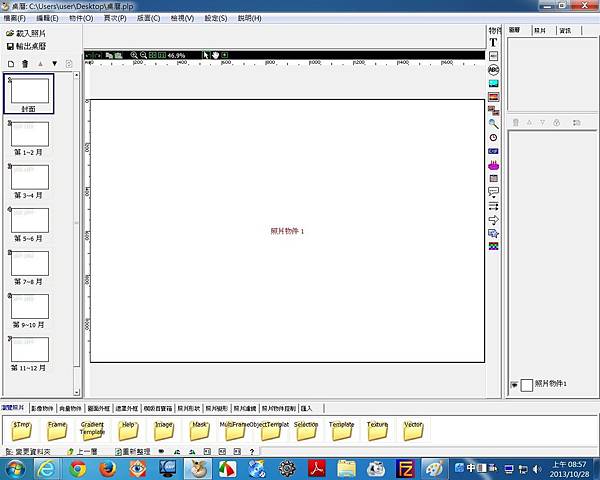Open the 說明(H) menu
Viewport: 600px width, 480px height.
pos(249,18)
